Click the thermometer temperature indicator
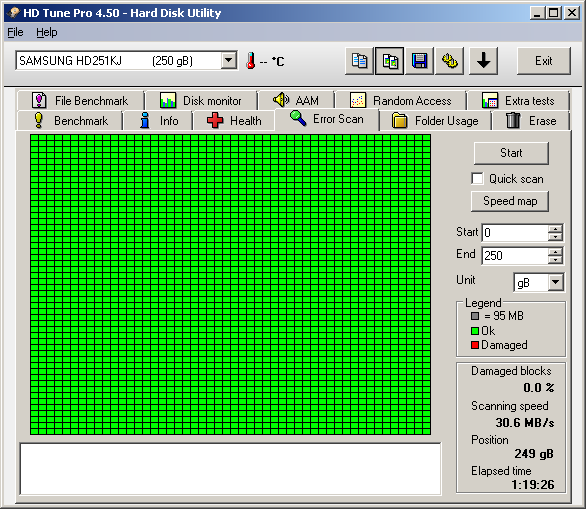Viewport: 586px width, 509px height. [x=250, y=61]
